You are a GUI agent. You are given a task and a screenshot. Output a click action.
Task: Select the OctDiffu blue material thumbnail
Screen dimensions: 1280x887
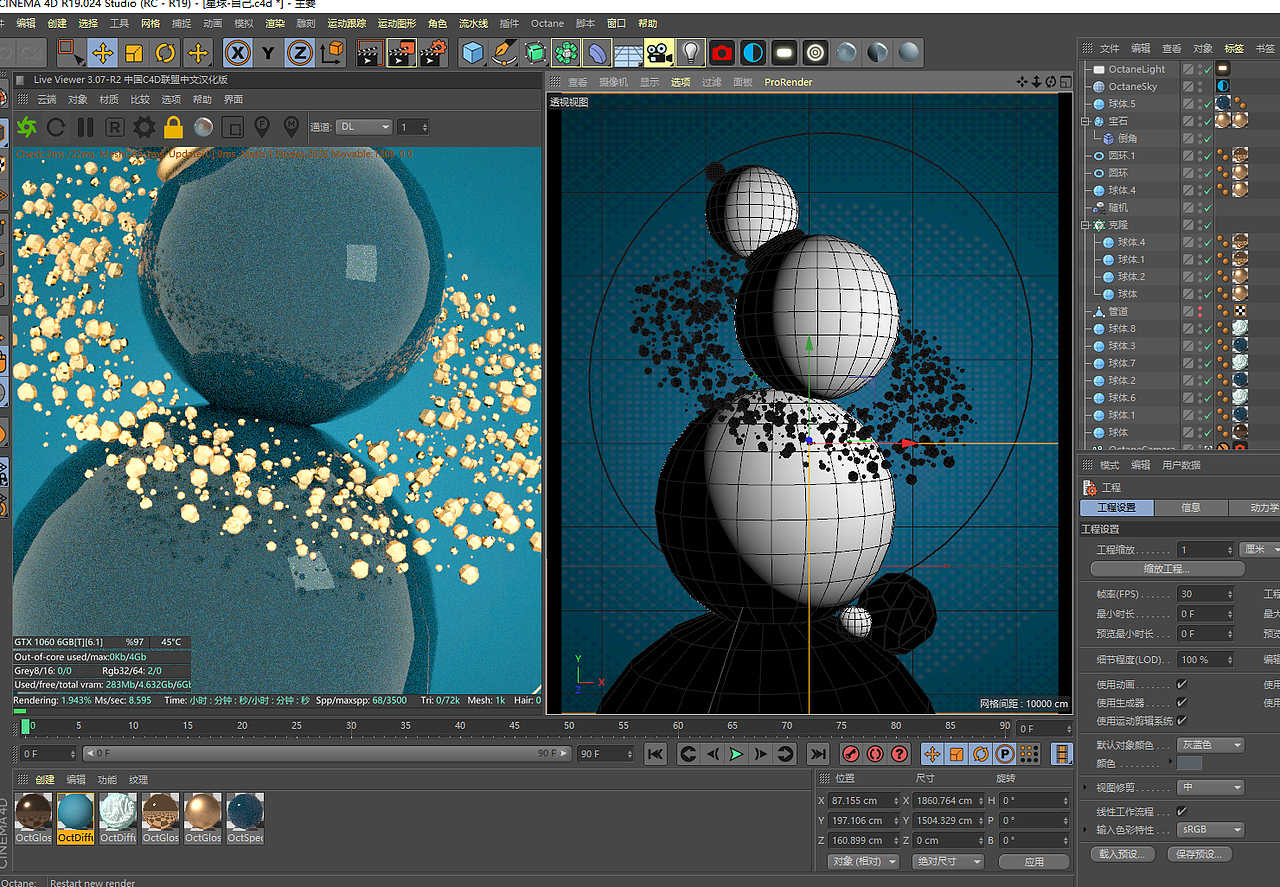coord(75,817)
